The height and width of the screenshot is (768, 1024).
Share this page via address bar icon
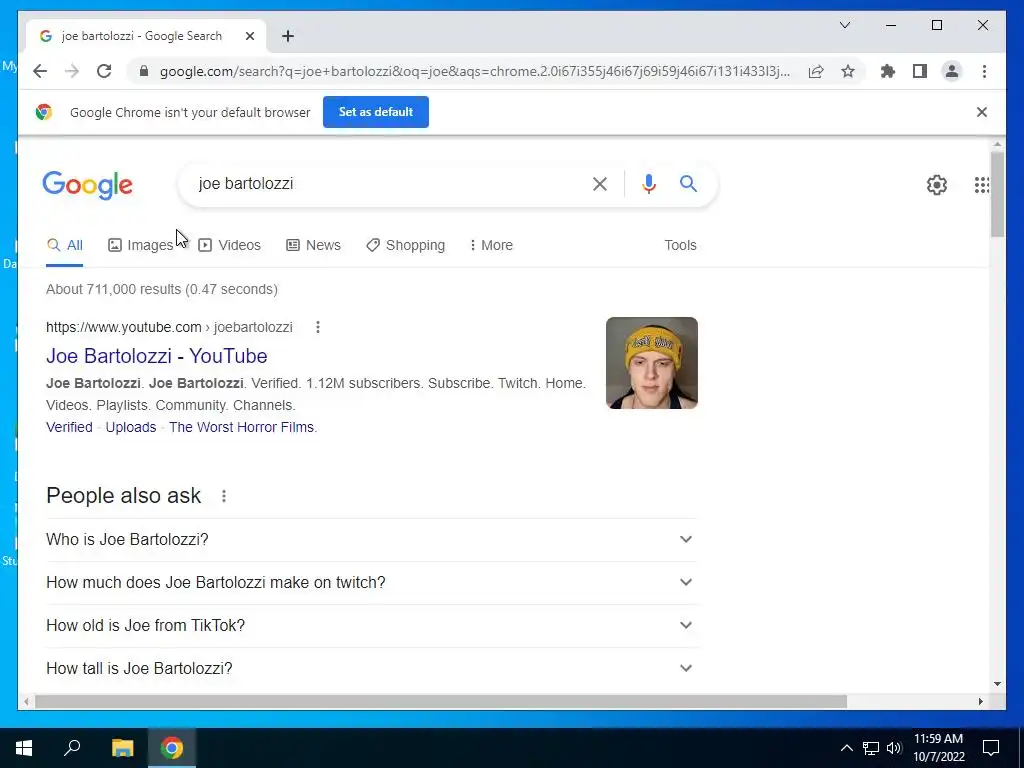pos(816,71)
